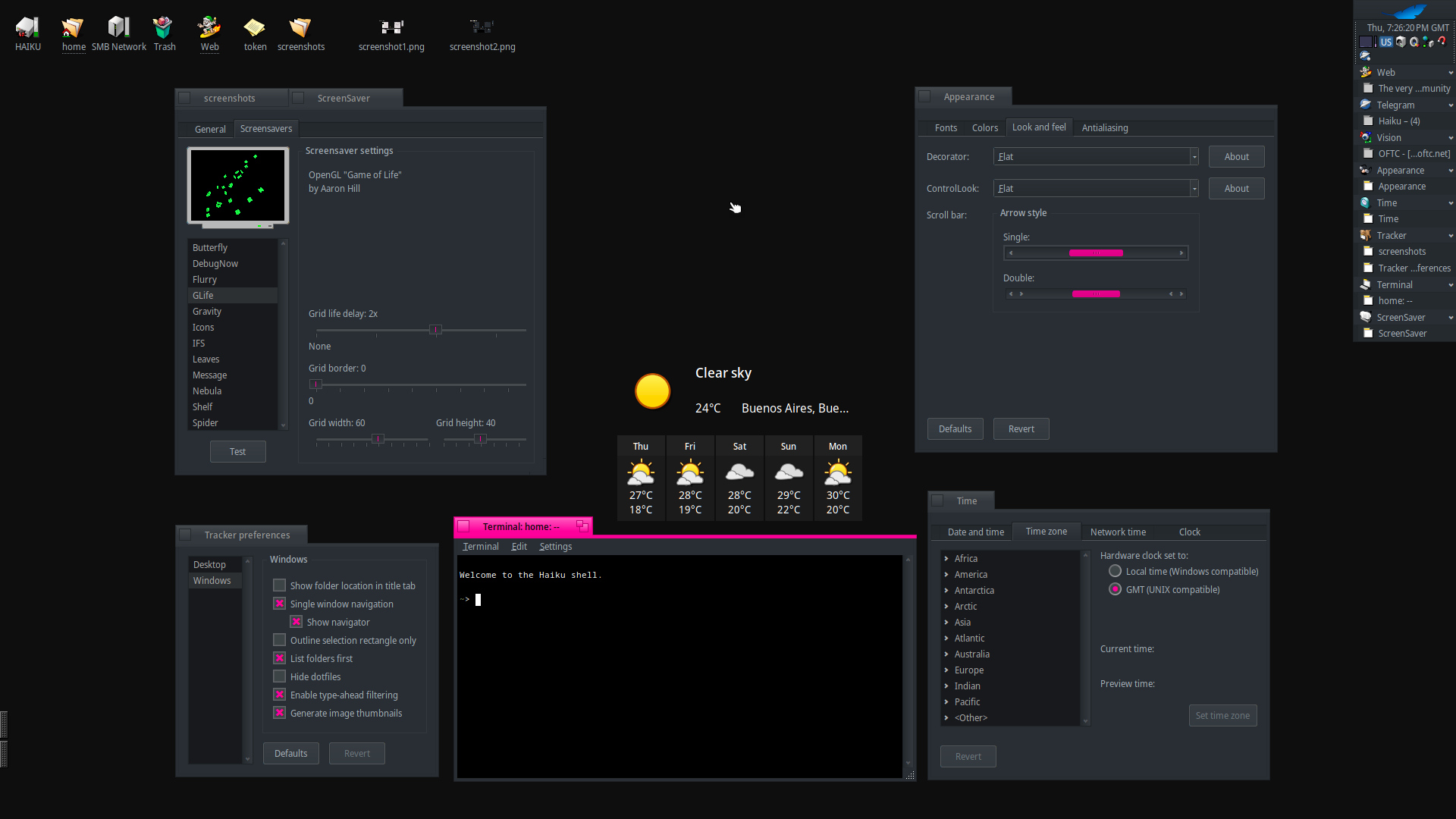Click the Set time zone button

tap(1222, 715)
